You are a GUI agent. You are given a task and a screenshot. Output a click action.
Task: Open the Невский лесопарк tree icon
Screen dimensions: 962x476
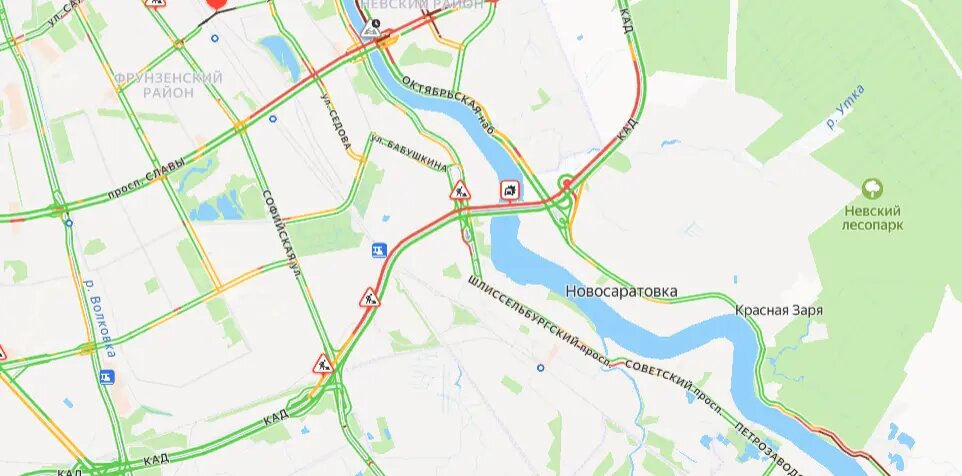click(x=872, y=189)
